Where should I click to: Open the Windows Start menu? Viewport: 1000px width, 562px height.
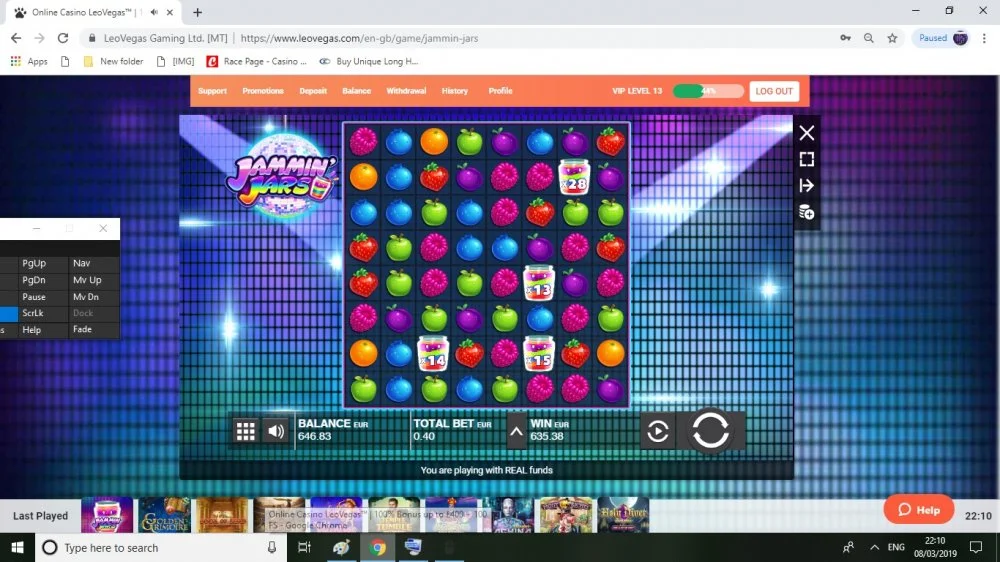[17, 548]
